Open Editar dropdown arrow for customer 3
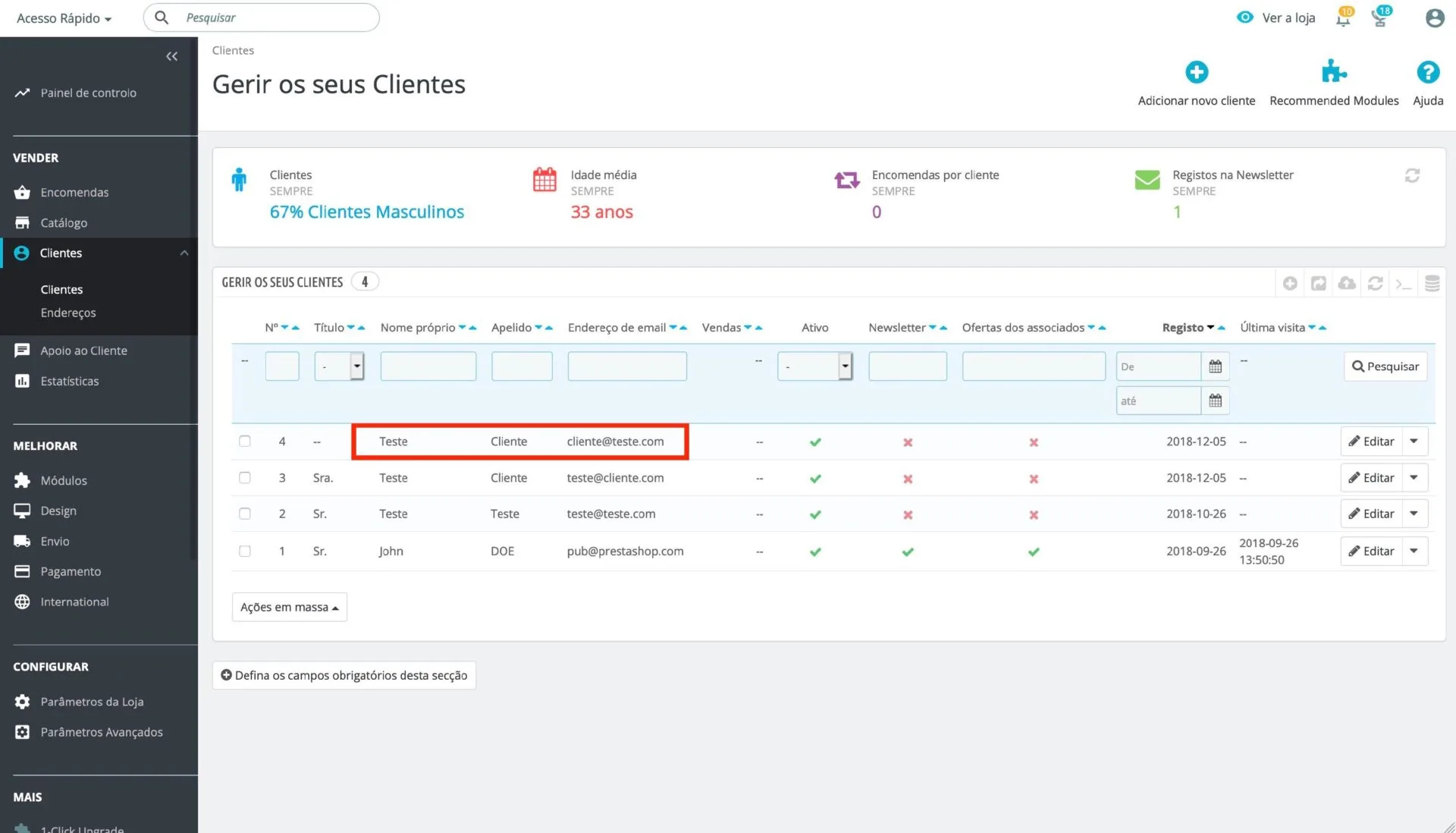Screen dimensions: 1456x833 point(1414,477)
